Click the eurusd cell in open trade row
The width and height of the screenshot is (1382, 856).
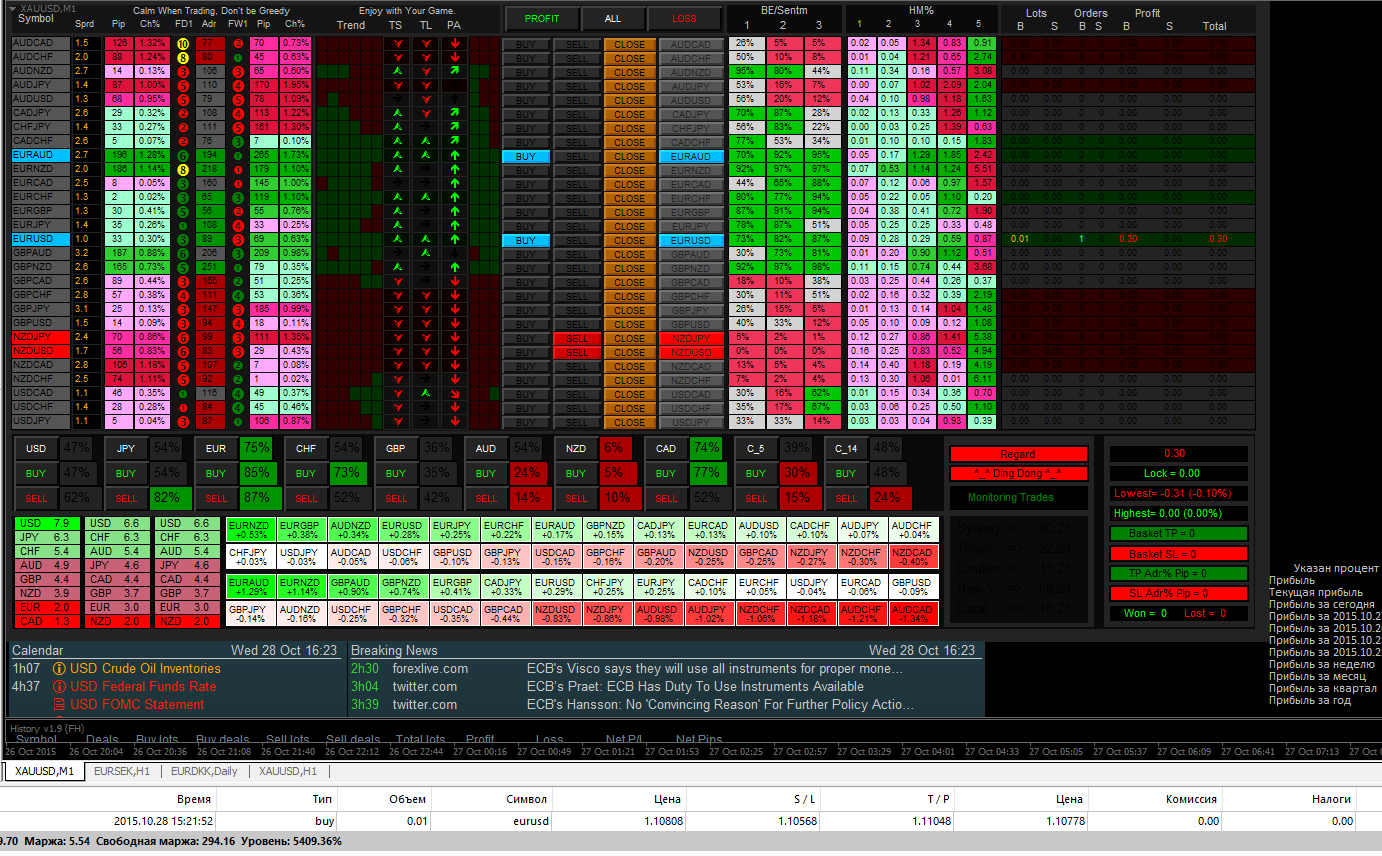(529, 822)
